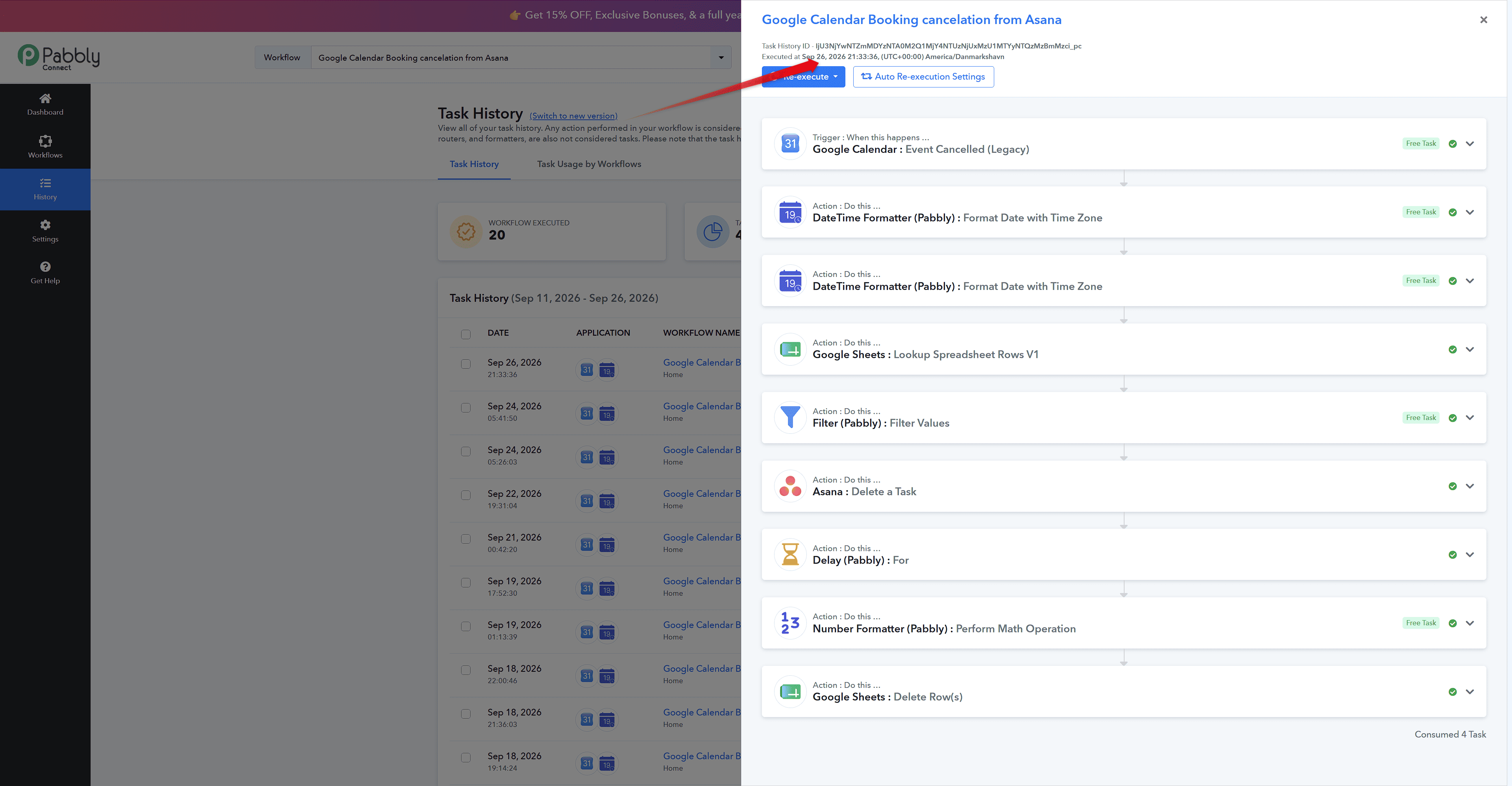Click green success check on Asana step
The width and height of the screenshot is (1512, 786).
pyautogui.click(x=1452, y=487)
